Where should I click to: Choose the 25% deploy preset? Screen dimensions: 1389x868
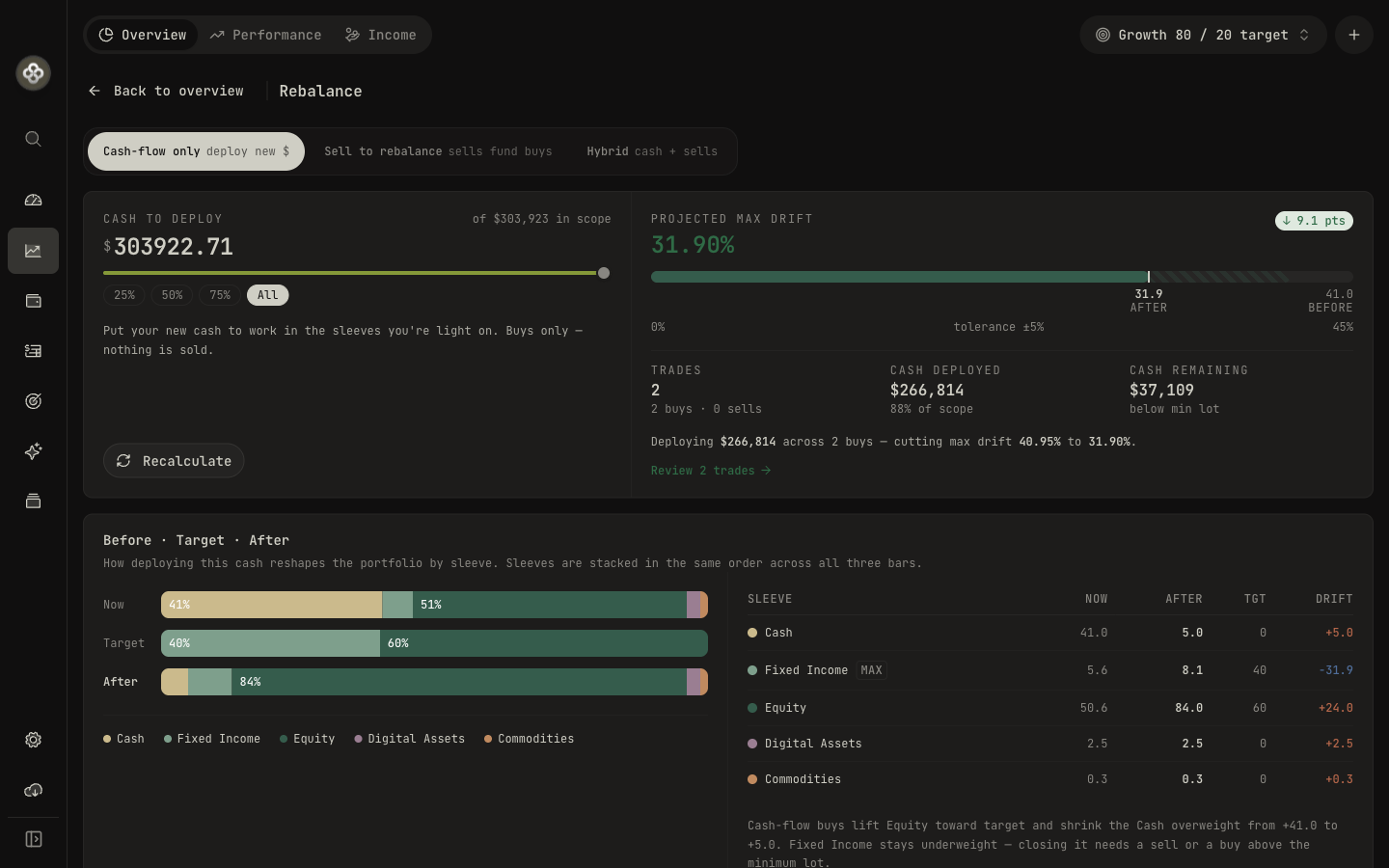(124, 295)
